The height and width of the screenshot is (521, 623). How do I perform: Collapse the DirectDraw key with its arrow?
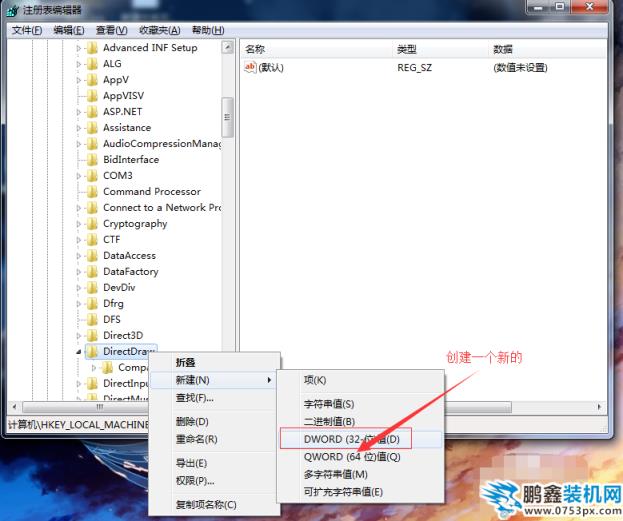(x=79, y=352)
